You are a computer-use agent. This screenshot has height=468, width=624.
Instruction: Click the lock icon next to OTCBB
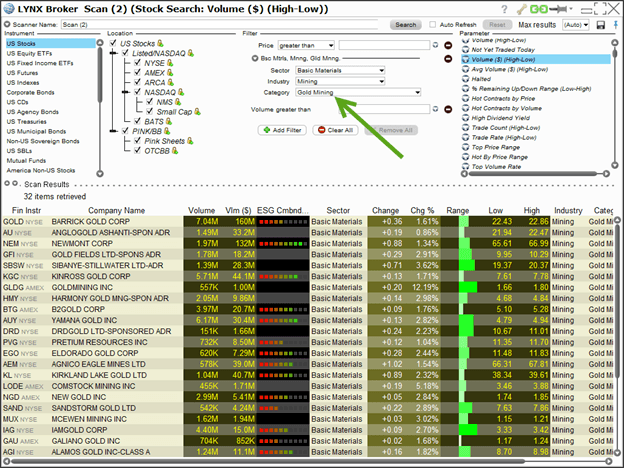tap(175, 150)
